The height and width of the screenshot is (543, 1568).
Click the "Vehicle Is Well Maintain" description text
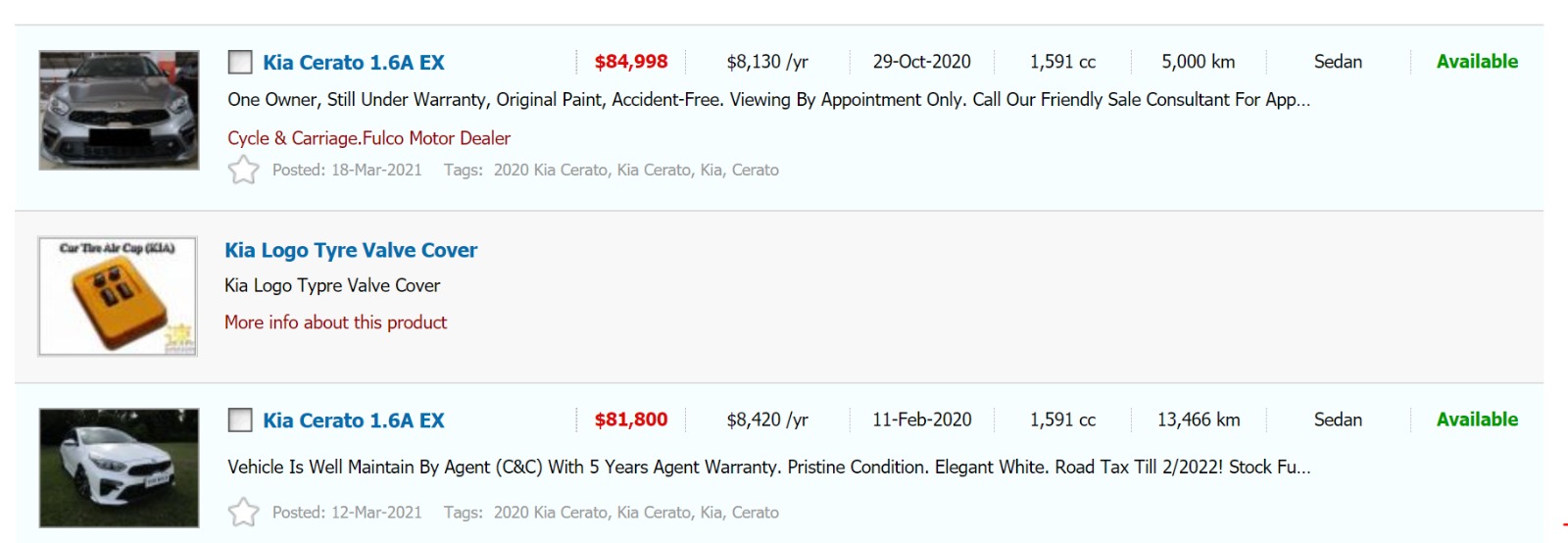pyautogui.click(x=768, y=468)
